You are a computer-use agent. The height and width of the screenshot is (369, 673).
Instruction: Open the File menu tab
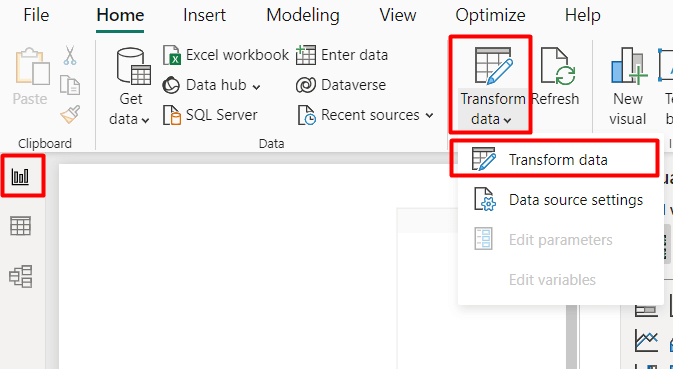click(x=36, y=15)
